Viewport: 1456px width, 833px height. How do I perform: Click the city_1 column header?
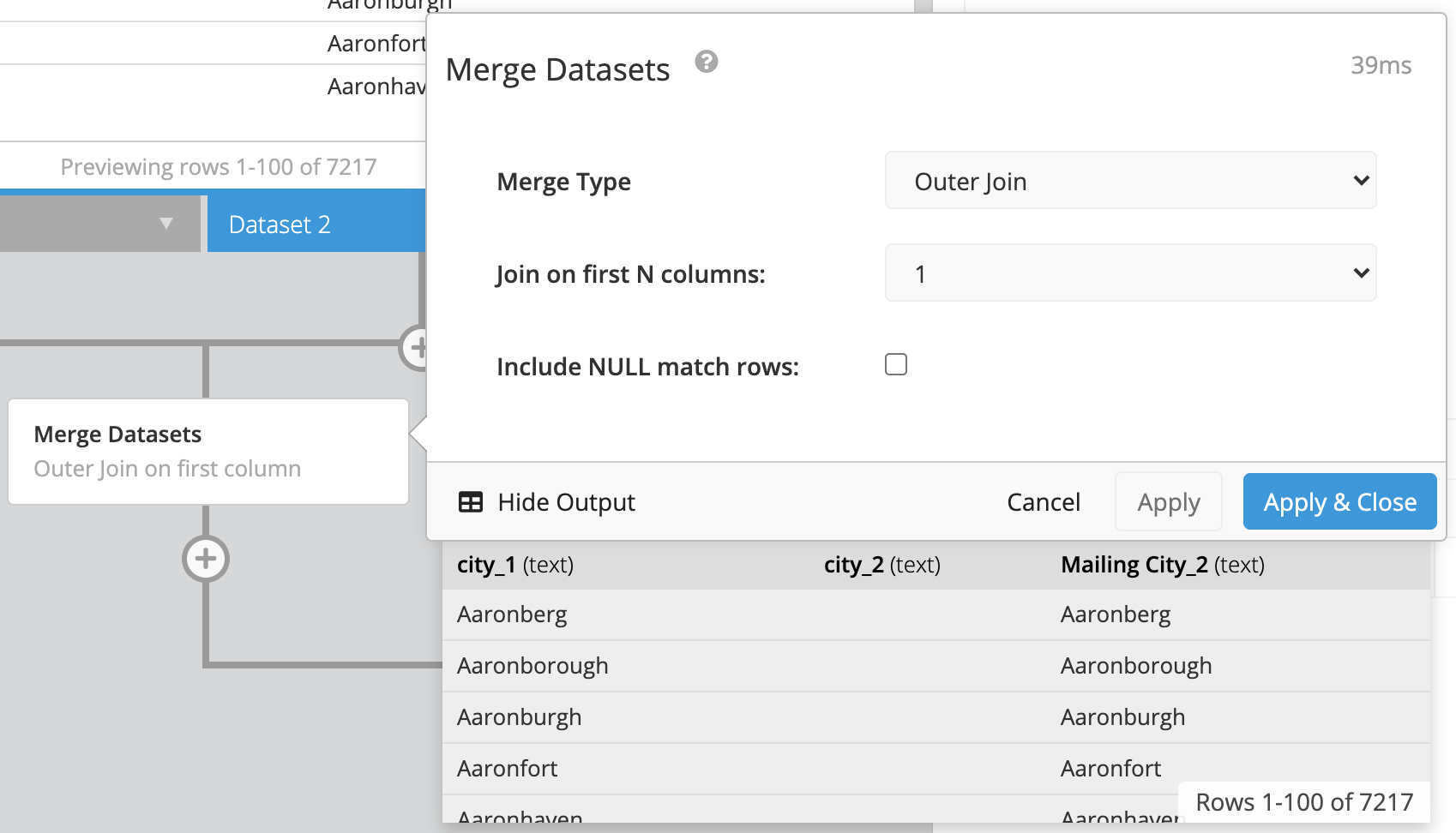[515, 565]
